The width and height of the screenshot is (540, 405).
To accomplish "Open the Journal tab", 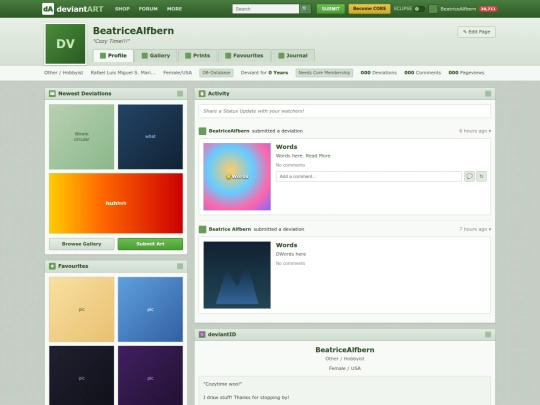I will [293, 55].
